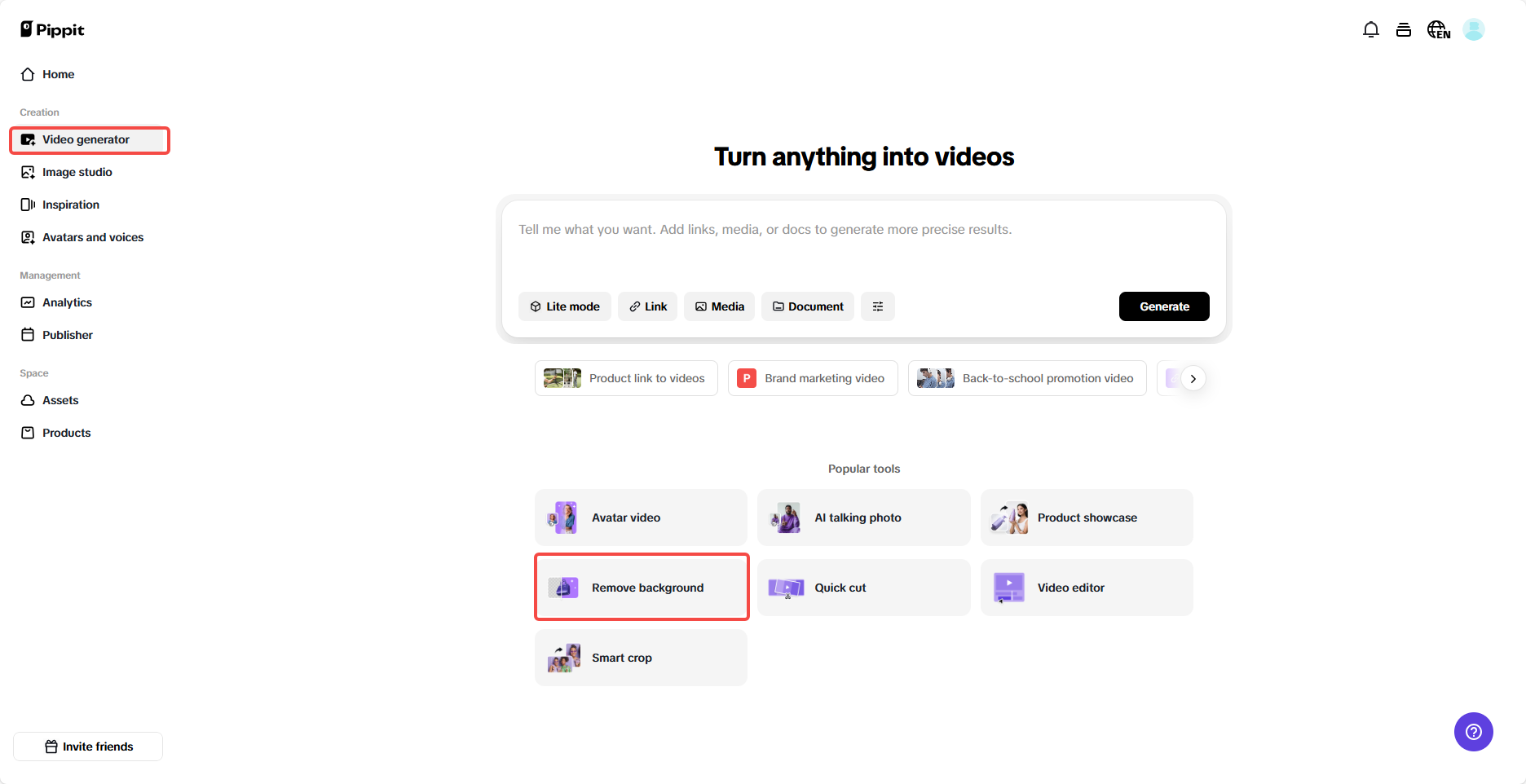The width and height of the screenshot is (1526, 784).
Task: Open notifications bell
Action: [x=1371, y=30]
